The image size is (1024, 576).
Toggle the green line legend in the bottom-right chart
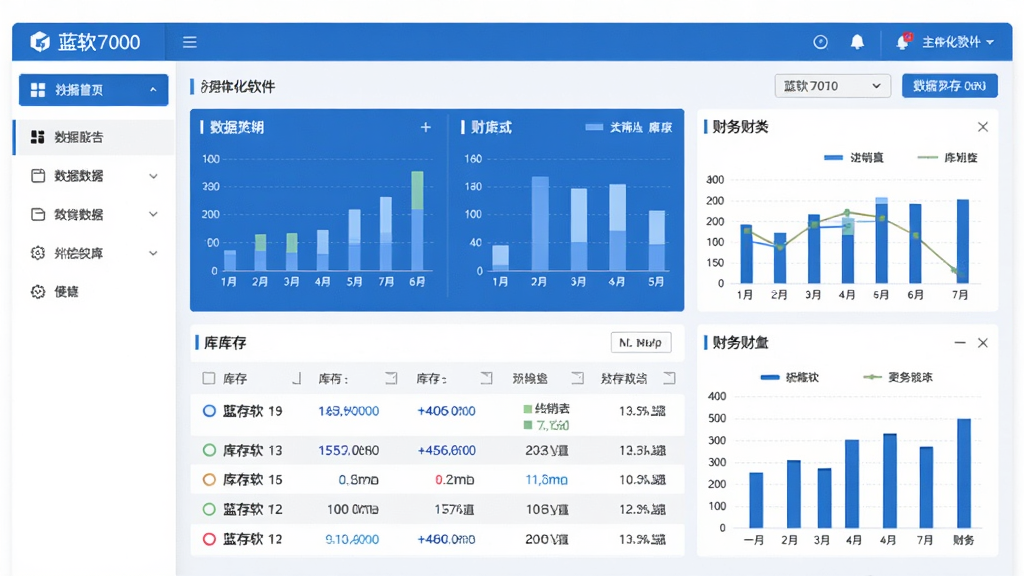[872, 377]
